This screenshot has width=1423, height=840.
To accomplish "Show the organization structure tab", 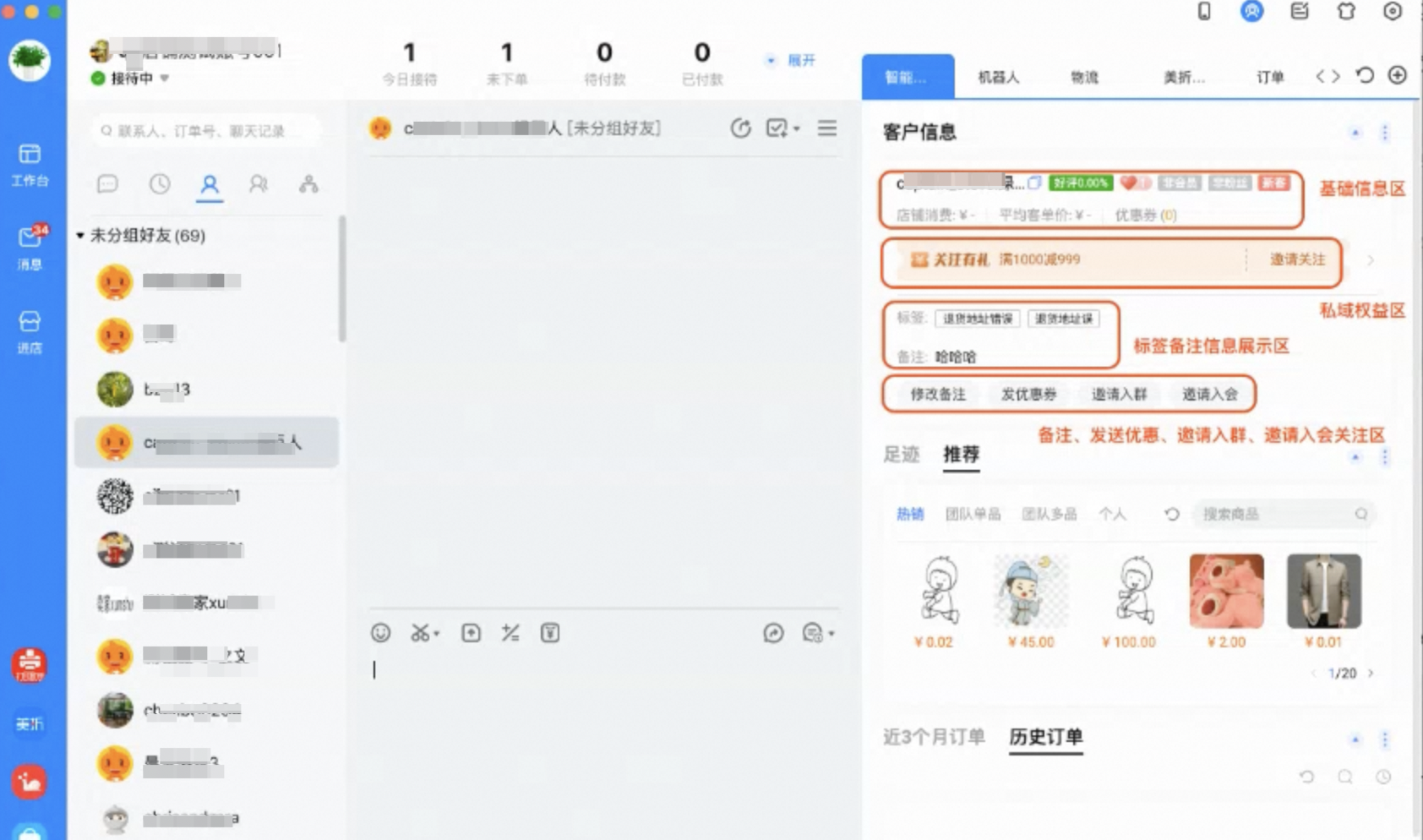I will pyautogui.click(x=308, y=184).
